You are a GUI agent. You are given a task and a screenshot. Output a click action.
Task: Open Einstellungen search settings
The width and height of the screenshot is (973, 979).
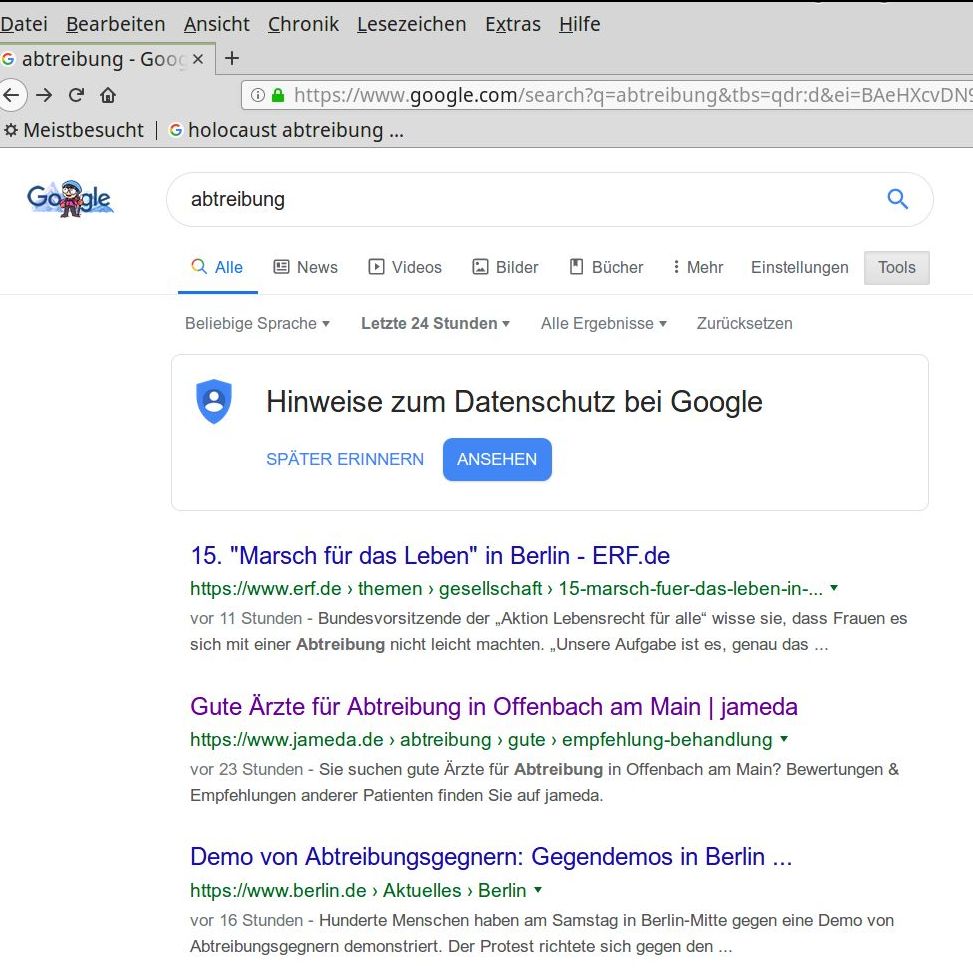799,267
